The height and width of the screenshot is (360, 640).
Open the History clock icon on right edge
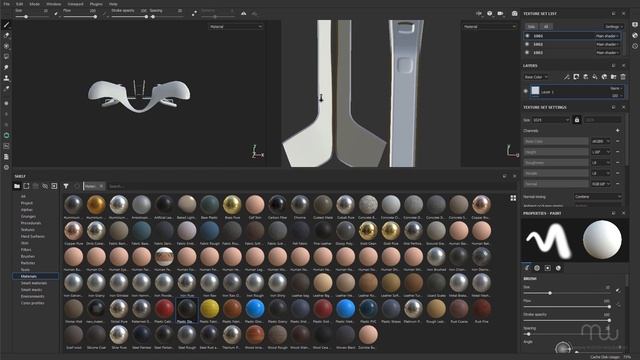click(635, 46)
